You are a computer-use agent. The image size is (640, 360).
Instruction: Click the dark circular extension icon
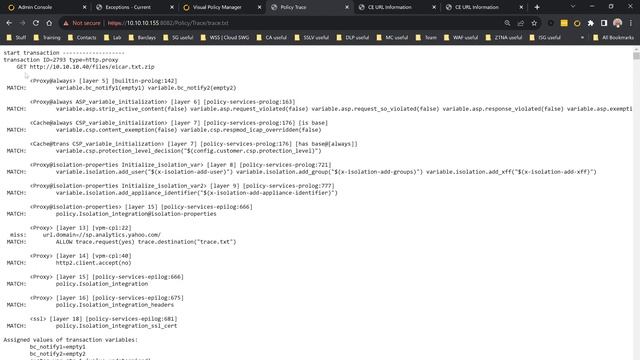click(x=551, y=23)
